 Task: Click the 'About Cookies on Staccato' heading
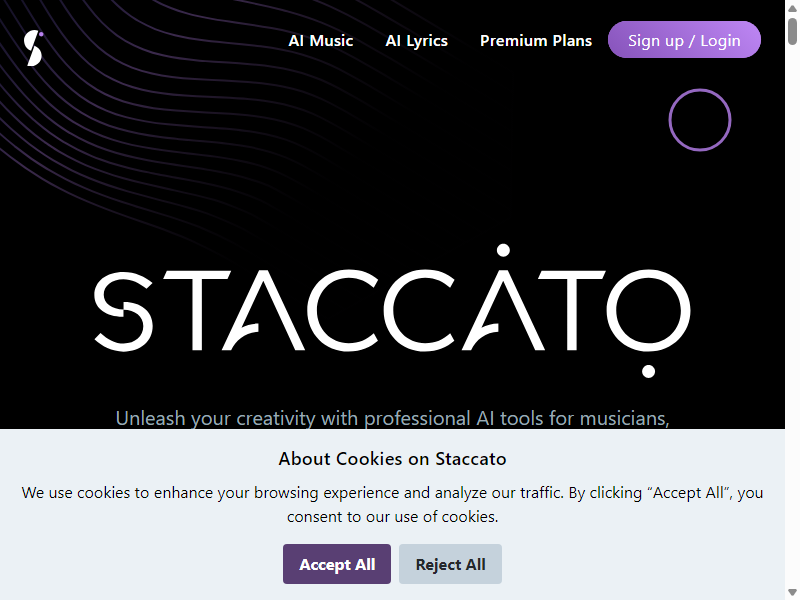coord(392,459)
